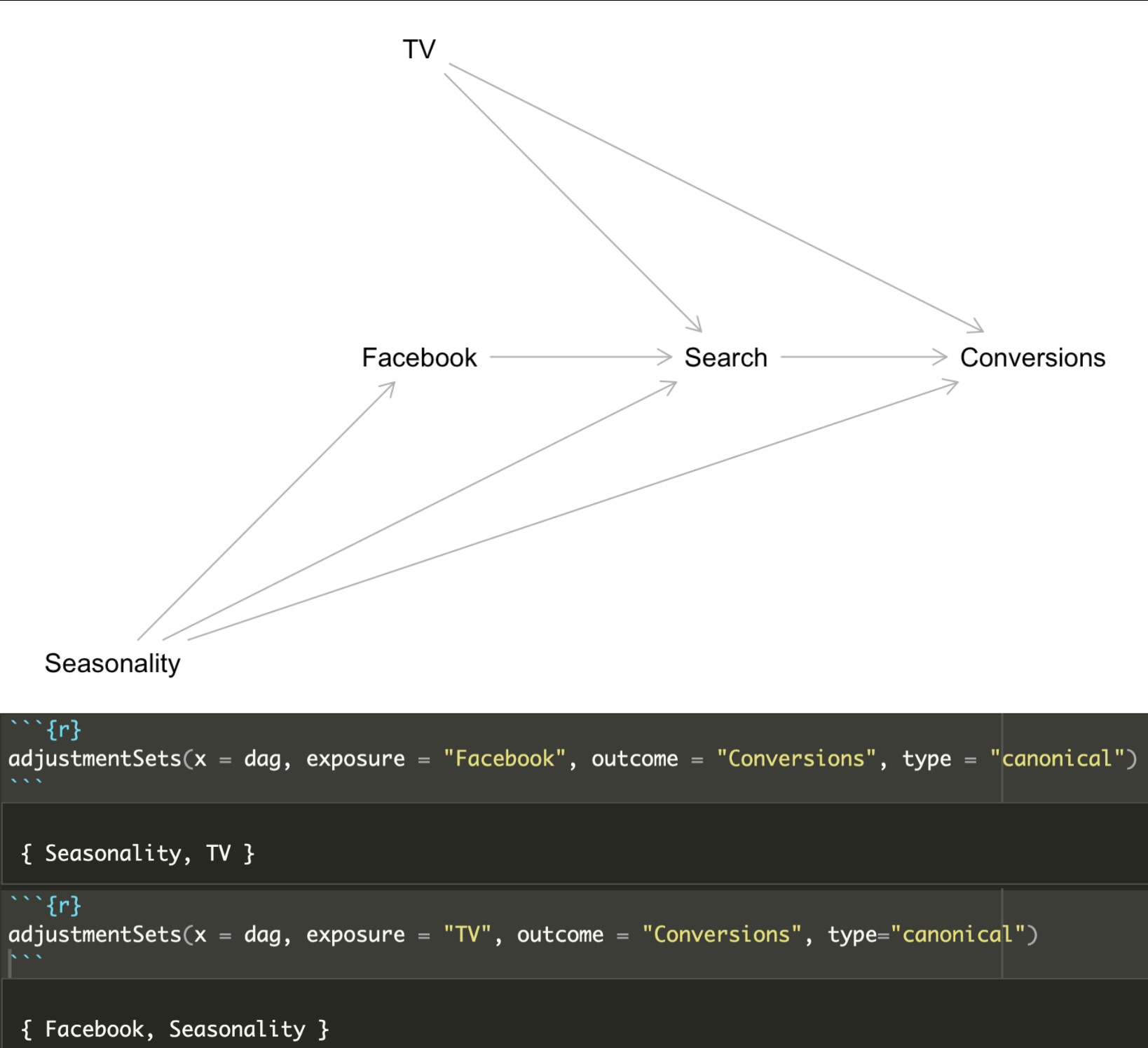Select the arrow from Search to Conversions

pyautogui.click(x=863, y=357)
